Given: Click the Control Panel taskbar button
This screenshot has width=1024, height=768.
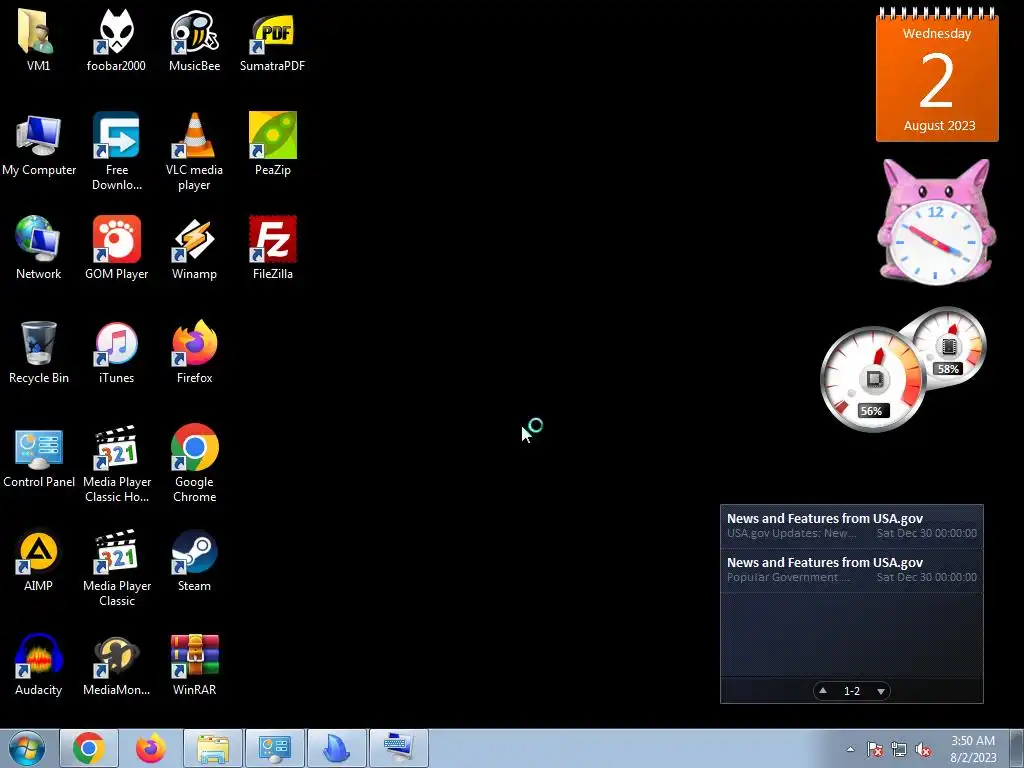Looking at the screenshot, I should tap(275, 748).
